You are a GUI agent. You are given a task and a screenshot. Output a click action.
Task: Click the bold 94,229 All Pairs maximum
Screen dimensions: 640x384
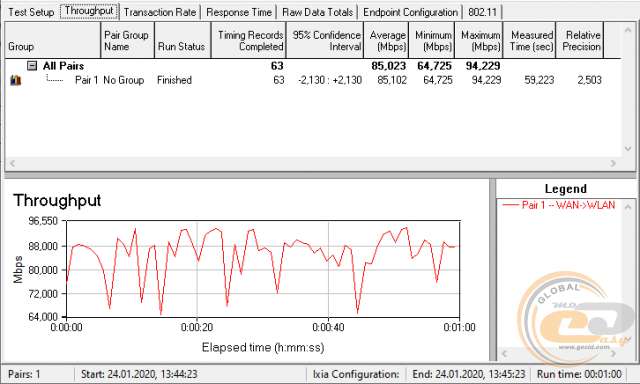[483, 66]
